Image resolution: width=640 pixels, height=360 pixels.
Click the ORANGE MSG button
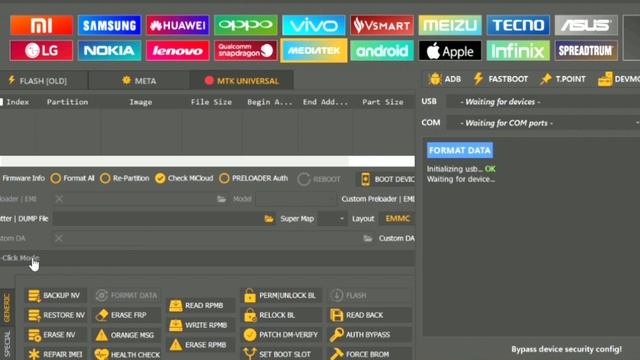[x=126, y=335]
